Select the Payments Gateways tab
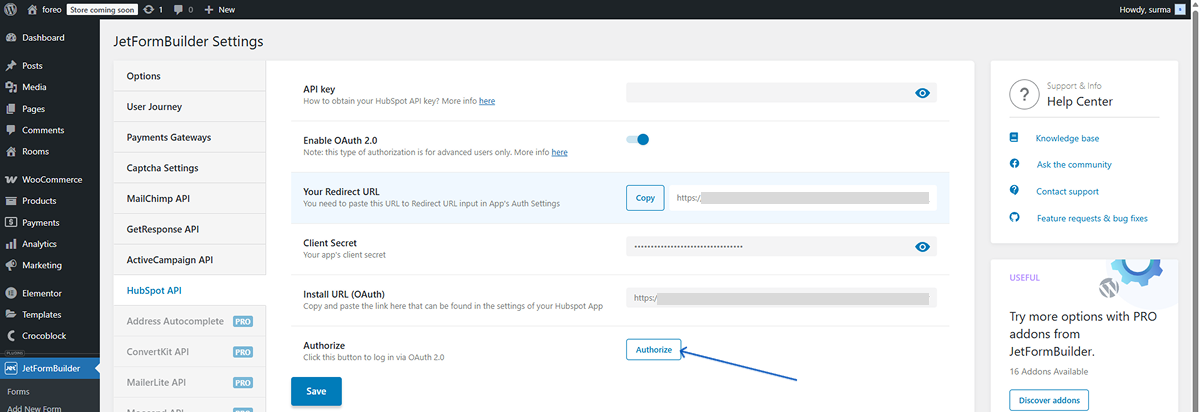Screen dimensions: 1200x412 click(190, 137)
